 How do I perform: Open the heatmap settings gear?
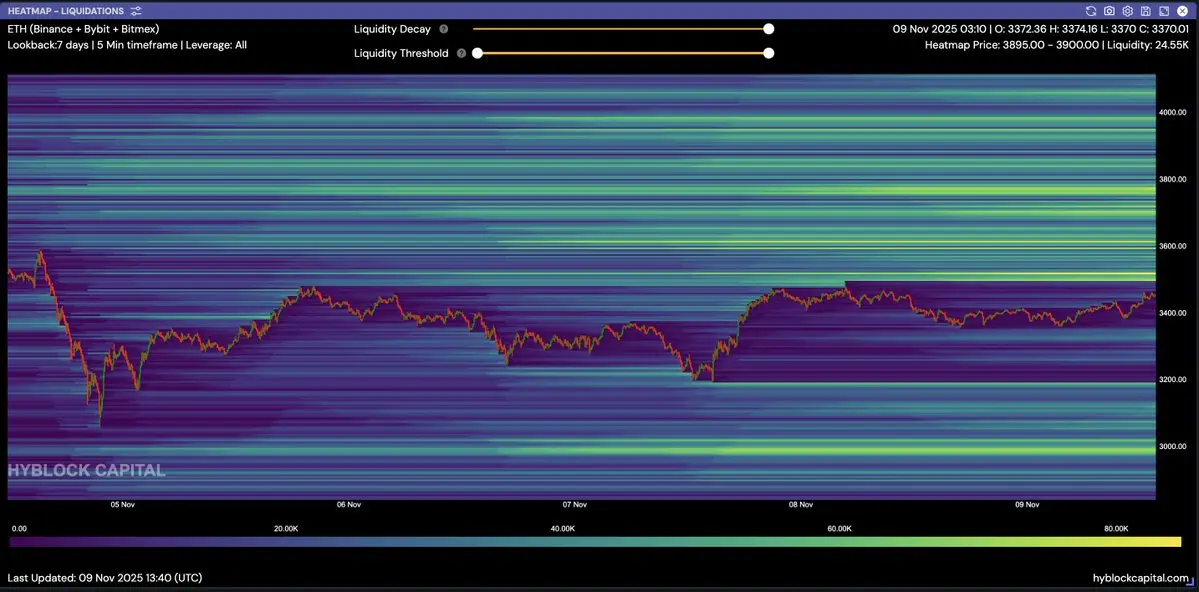click(1127, 11)
